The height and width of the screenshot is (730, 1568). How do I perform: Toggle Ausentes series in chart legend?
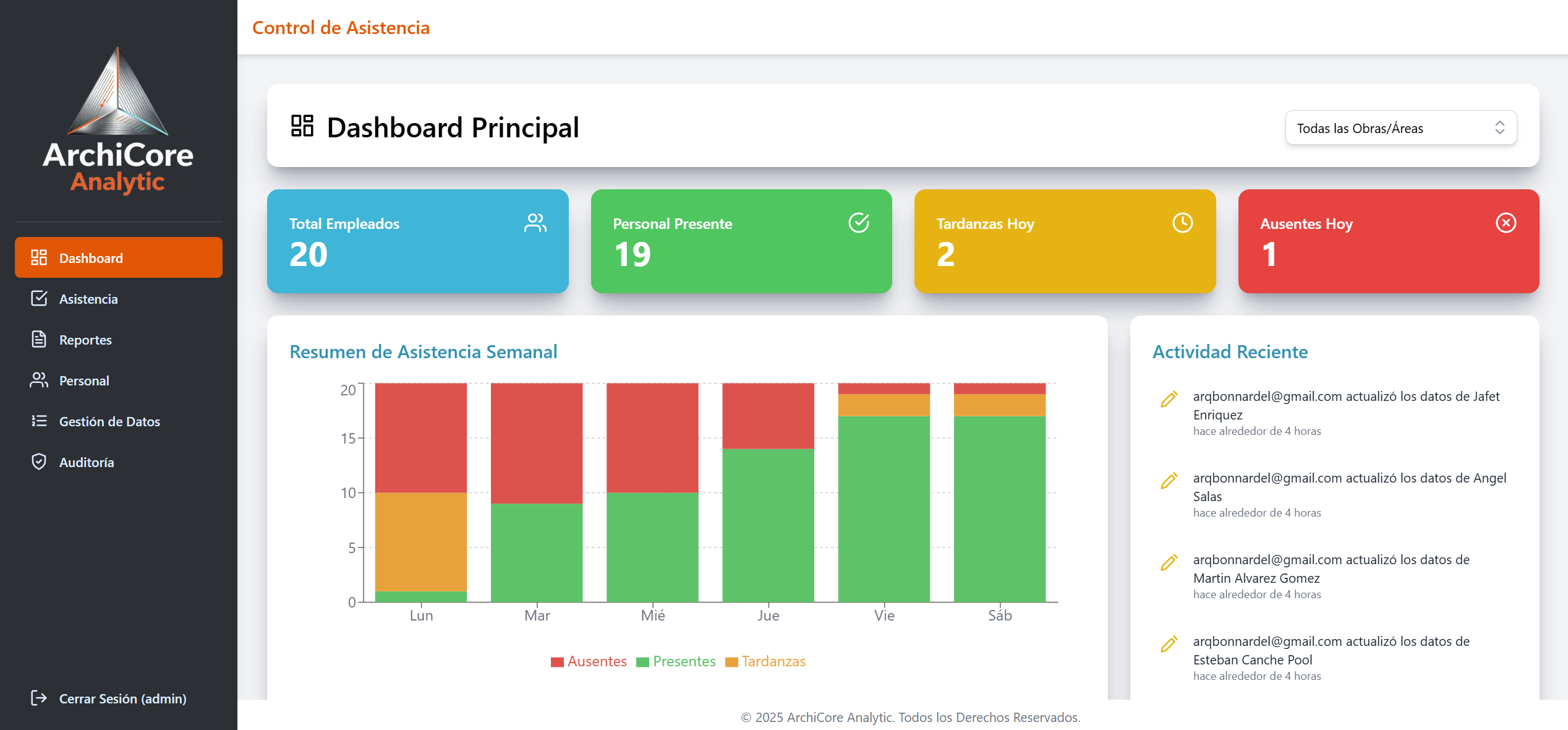click(x=589, y=661)
